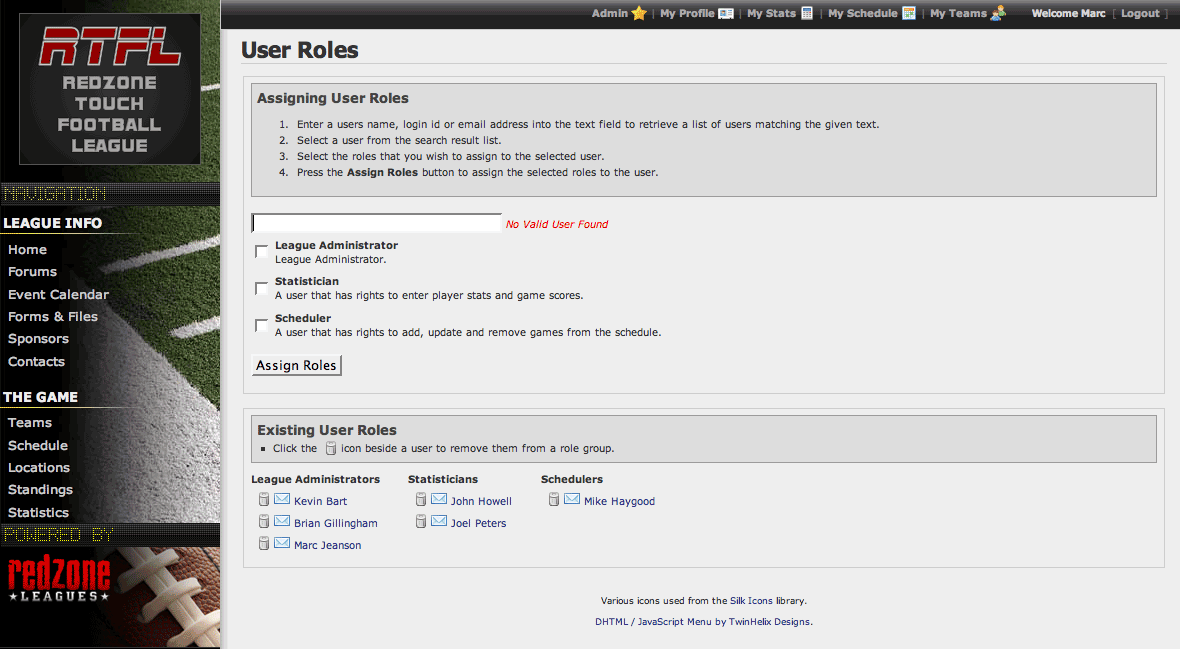This screenshot has height=649, width=1180.
Task: Toggle the Scheduler role checkbox
Action: pyautogui.click(x=262, y=325)
